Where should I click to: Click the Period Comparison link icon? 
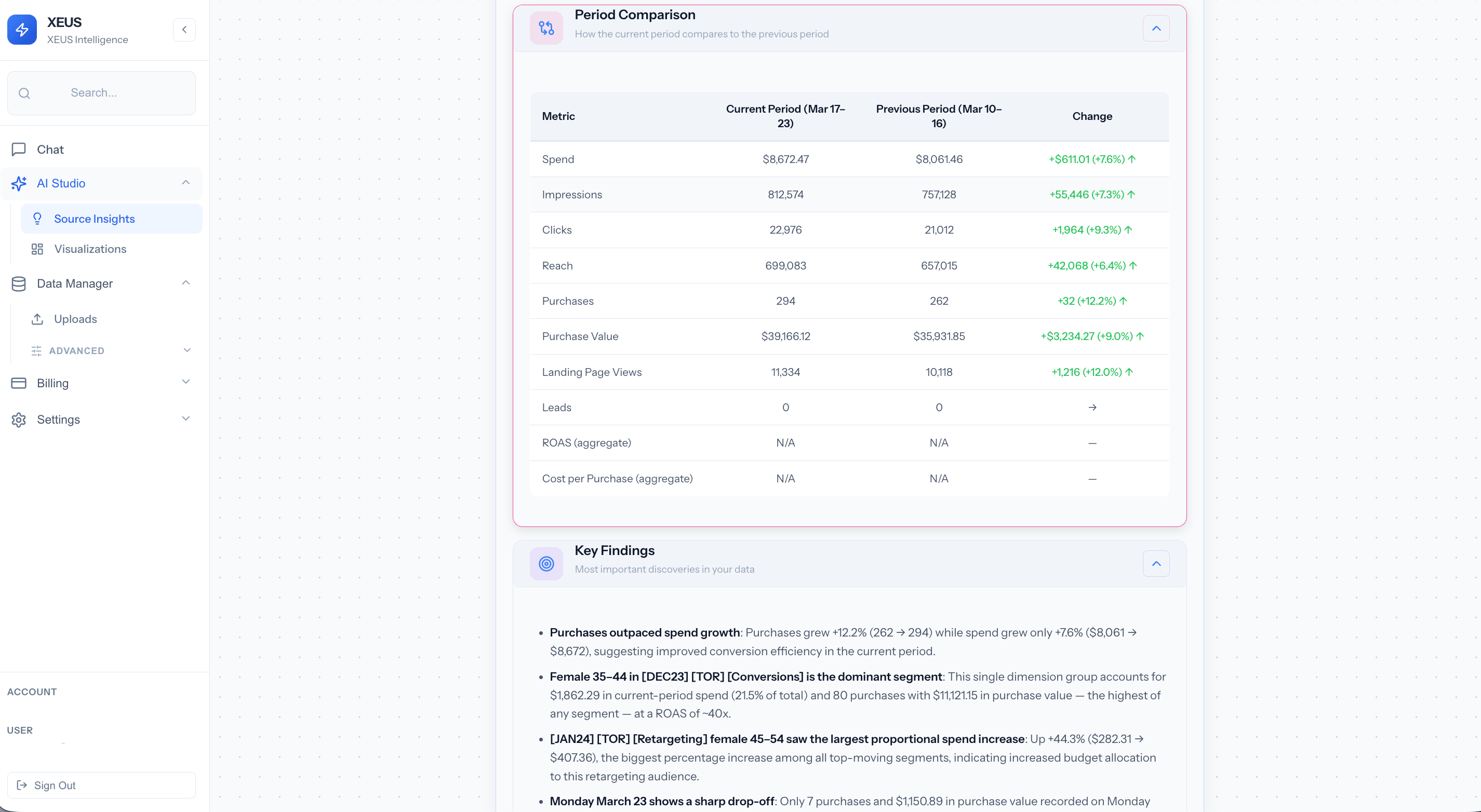click(545, 27)
